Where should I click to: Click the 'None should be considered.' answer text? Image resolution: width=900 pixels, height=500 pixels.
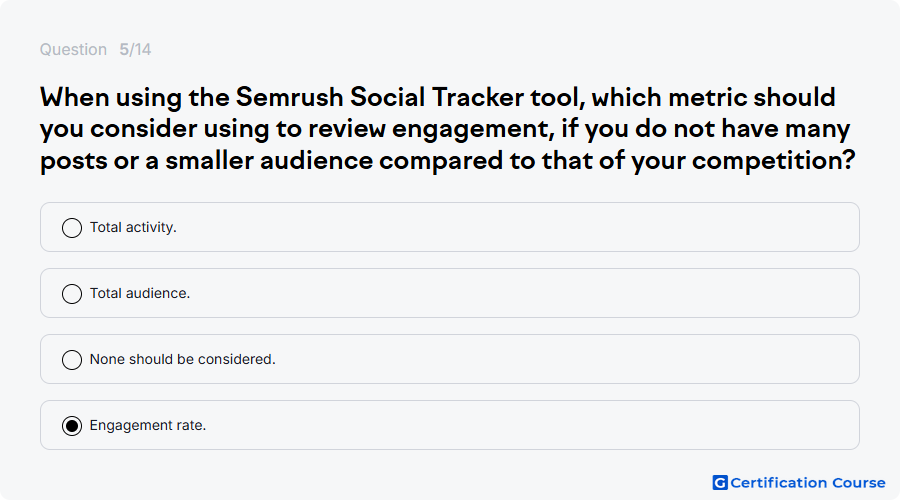(183, 359)
